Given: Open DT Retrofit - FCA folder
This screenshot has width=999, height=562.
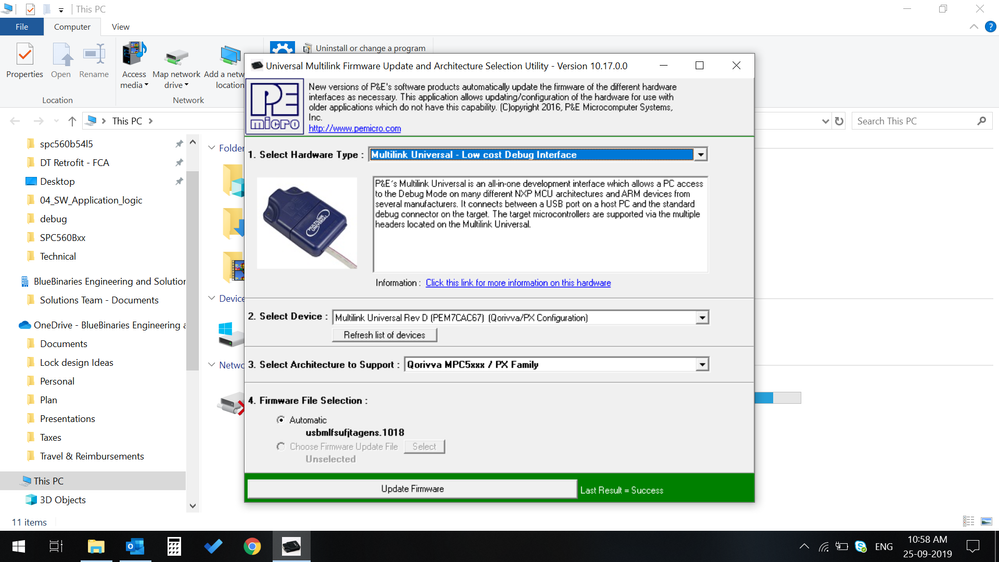Looking at the screenshot, I should tap(74, 162).
